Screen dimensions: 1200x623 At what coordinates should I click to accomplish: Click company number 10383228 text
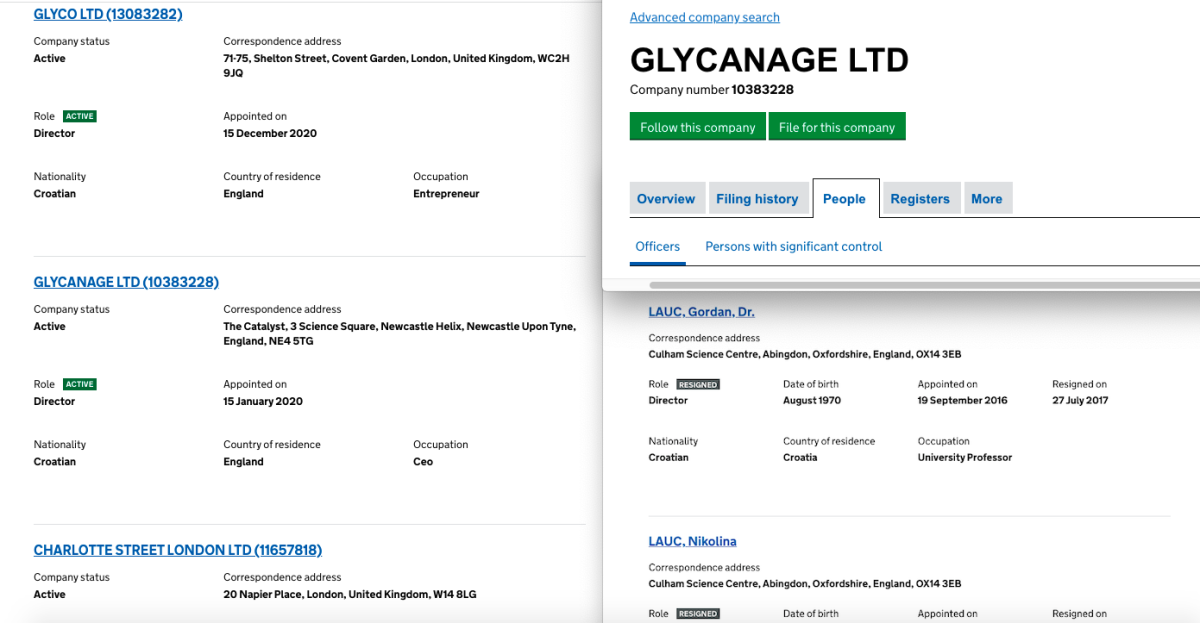coord(762,90)
